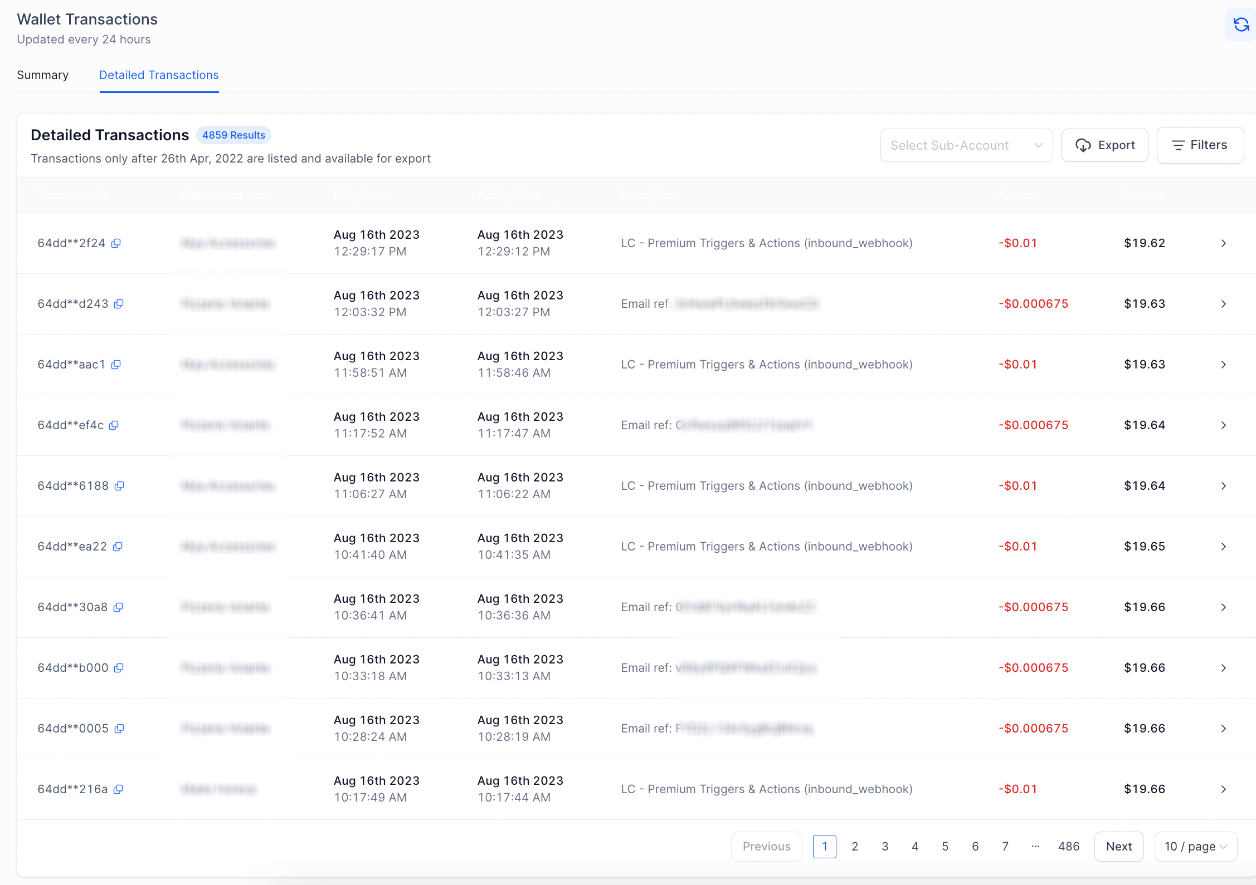This screenshot has height=885, width=1256.
Task: Click the Export button
Action: pyautogui.click(x=1104, y=145)
